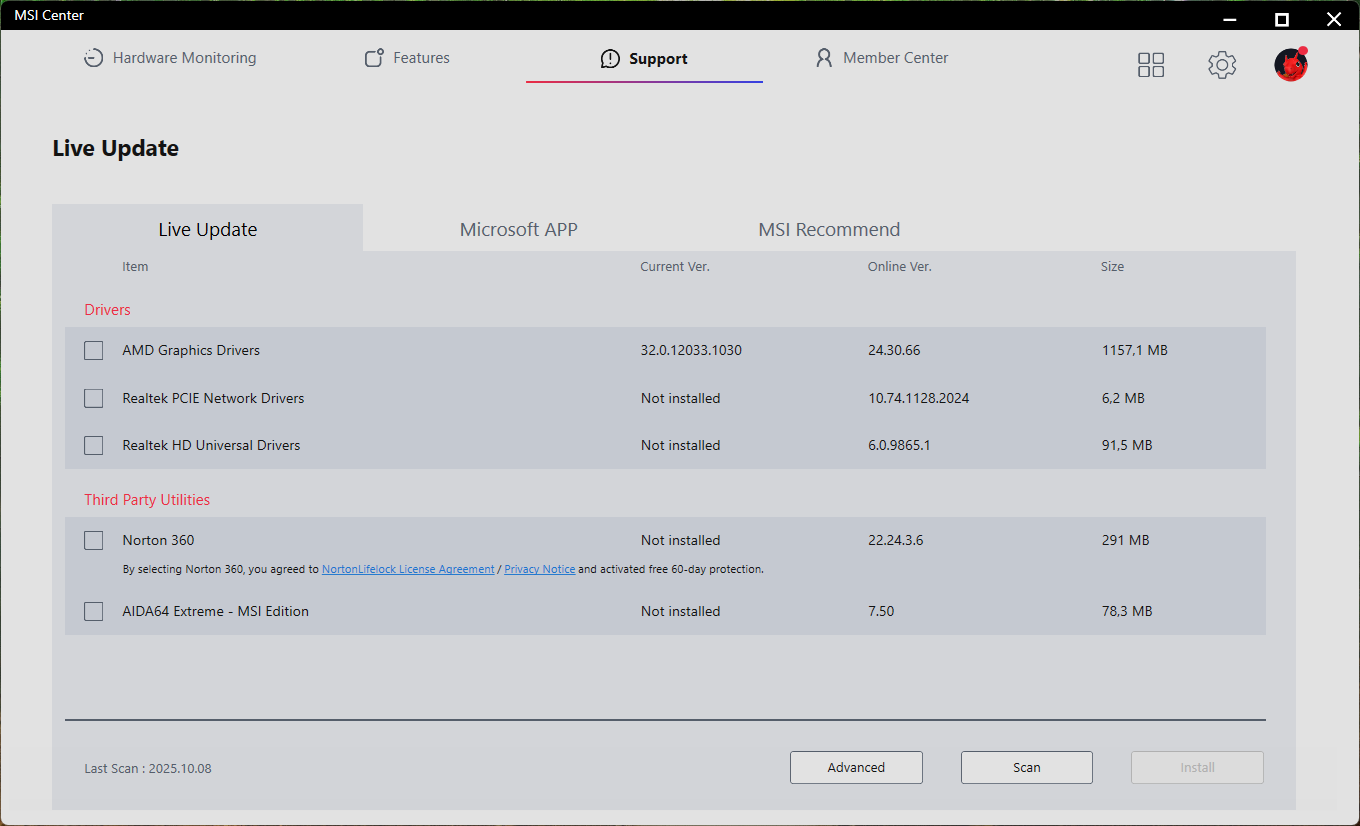This screenshot has width=1360, height=826.
Task: Click the Features tab icon
Action: (x=374, y=58)
